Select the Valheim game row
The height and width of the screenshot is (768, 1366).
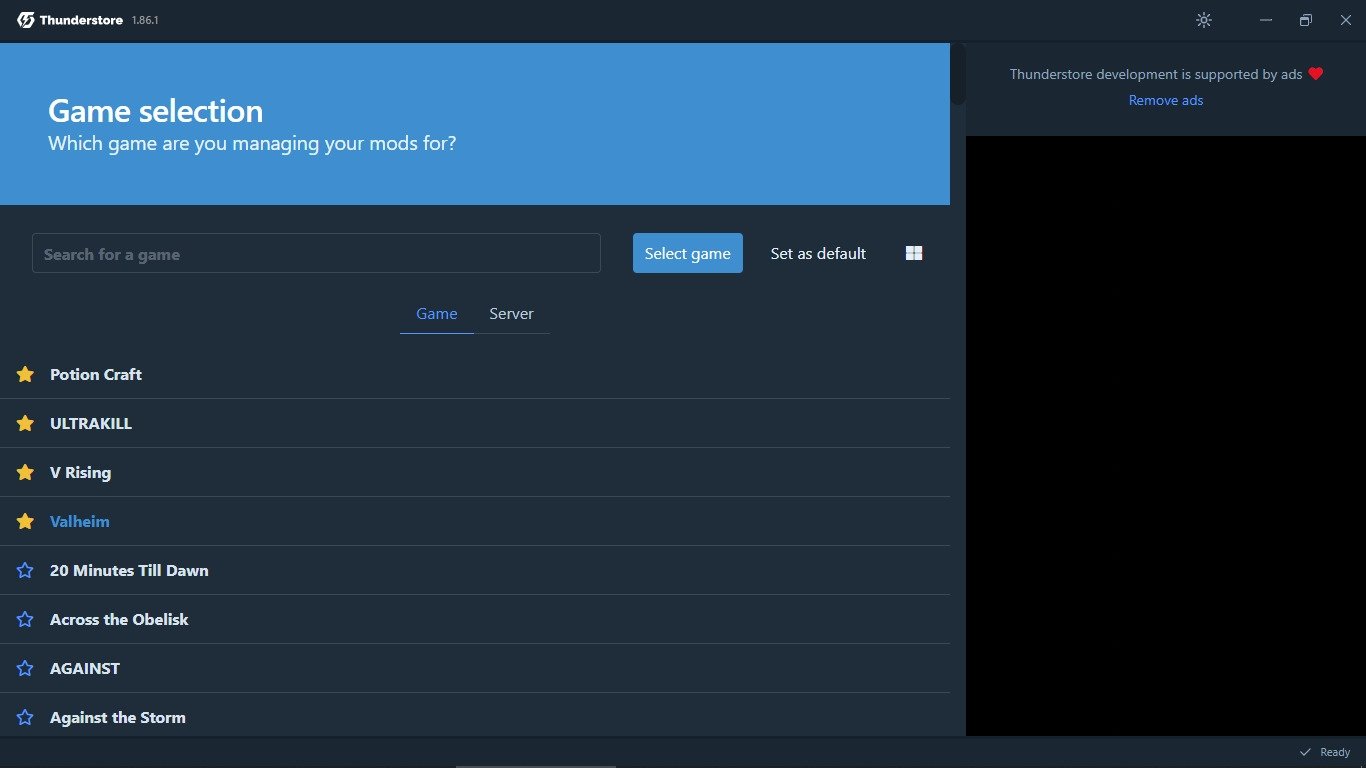pyautogui.click(x=475, y=521)
